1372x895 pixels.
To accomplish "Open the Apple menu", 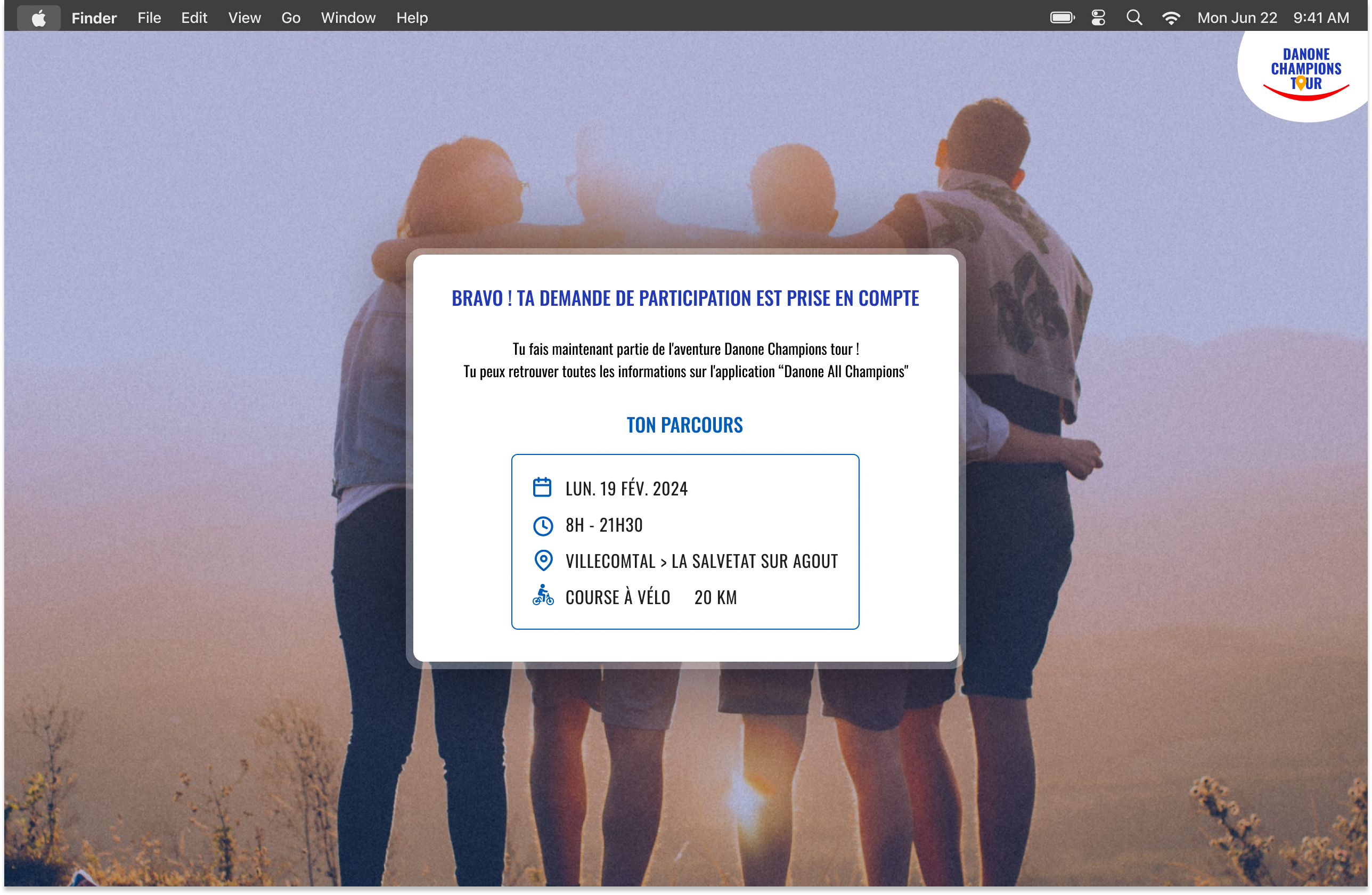I will pyautogui.click(x=39, y=18).
